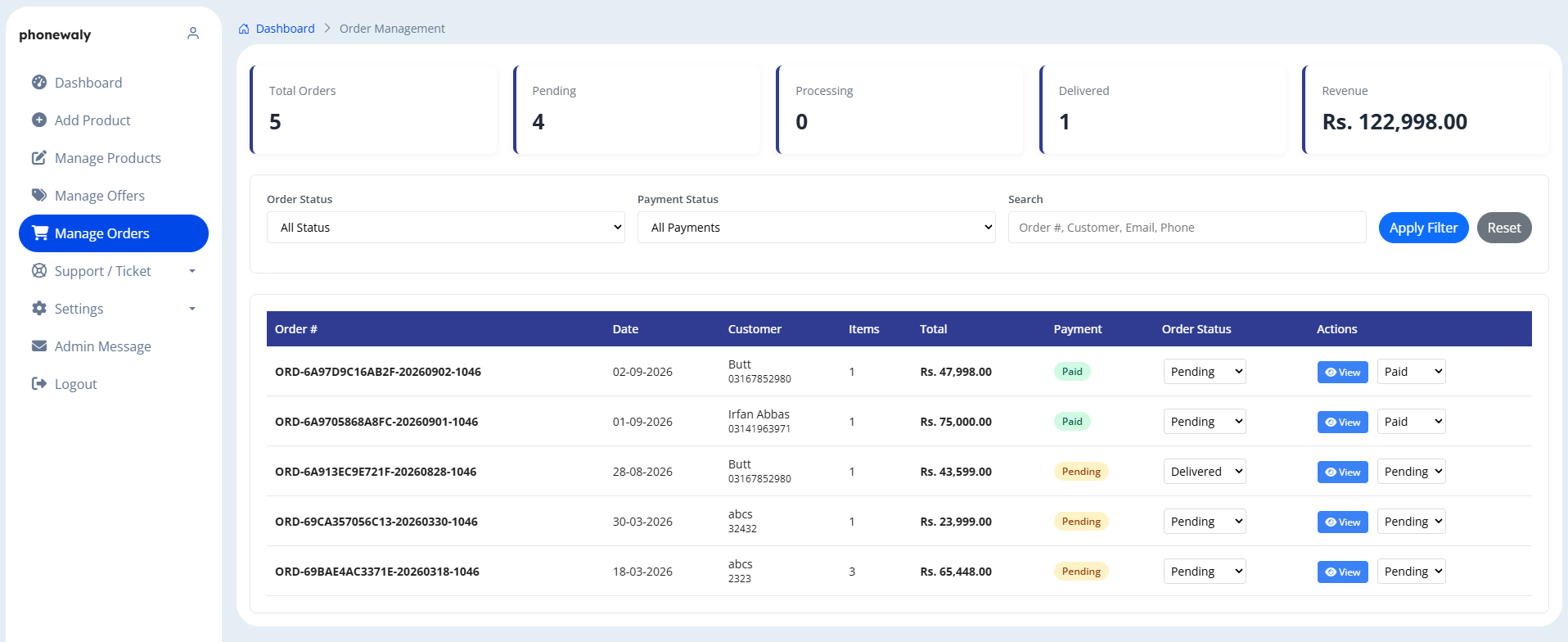This screenshot has height=642, width=1568.
Task: Click the Reset filter button
Action: click(1504, 228)
